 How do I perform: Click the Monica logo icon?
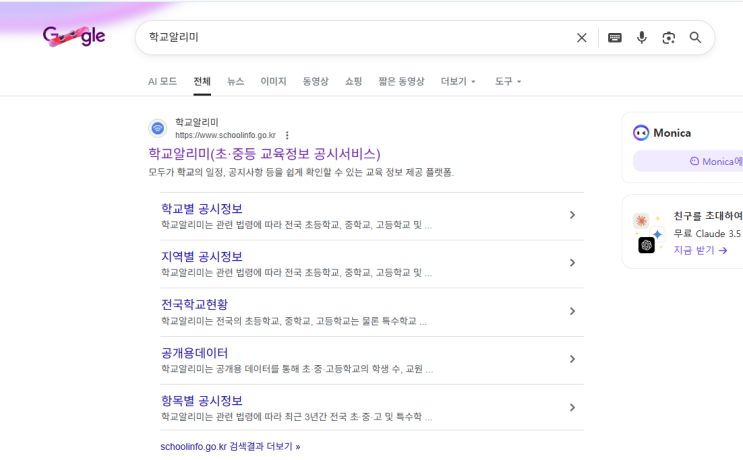(x=641, y=133)
